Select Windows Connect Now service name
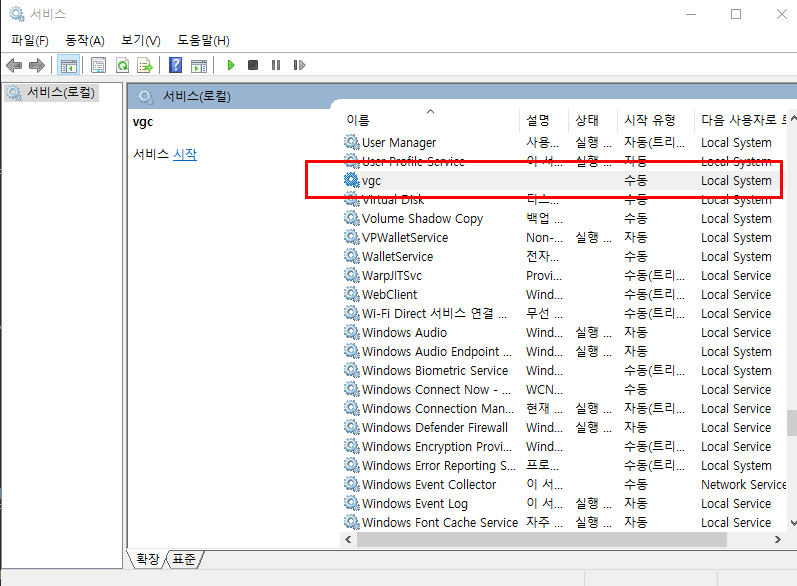The width and height of the screenshot is (797, 586). coord(437,390)
